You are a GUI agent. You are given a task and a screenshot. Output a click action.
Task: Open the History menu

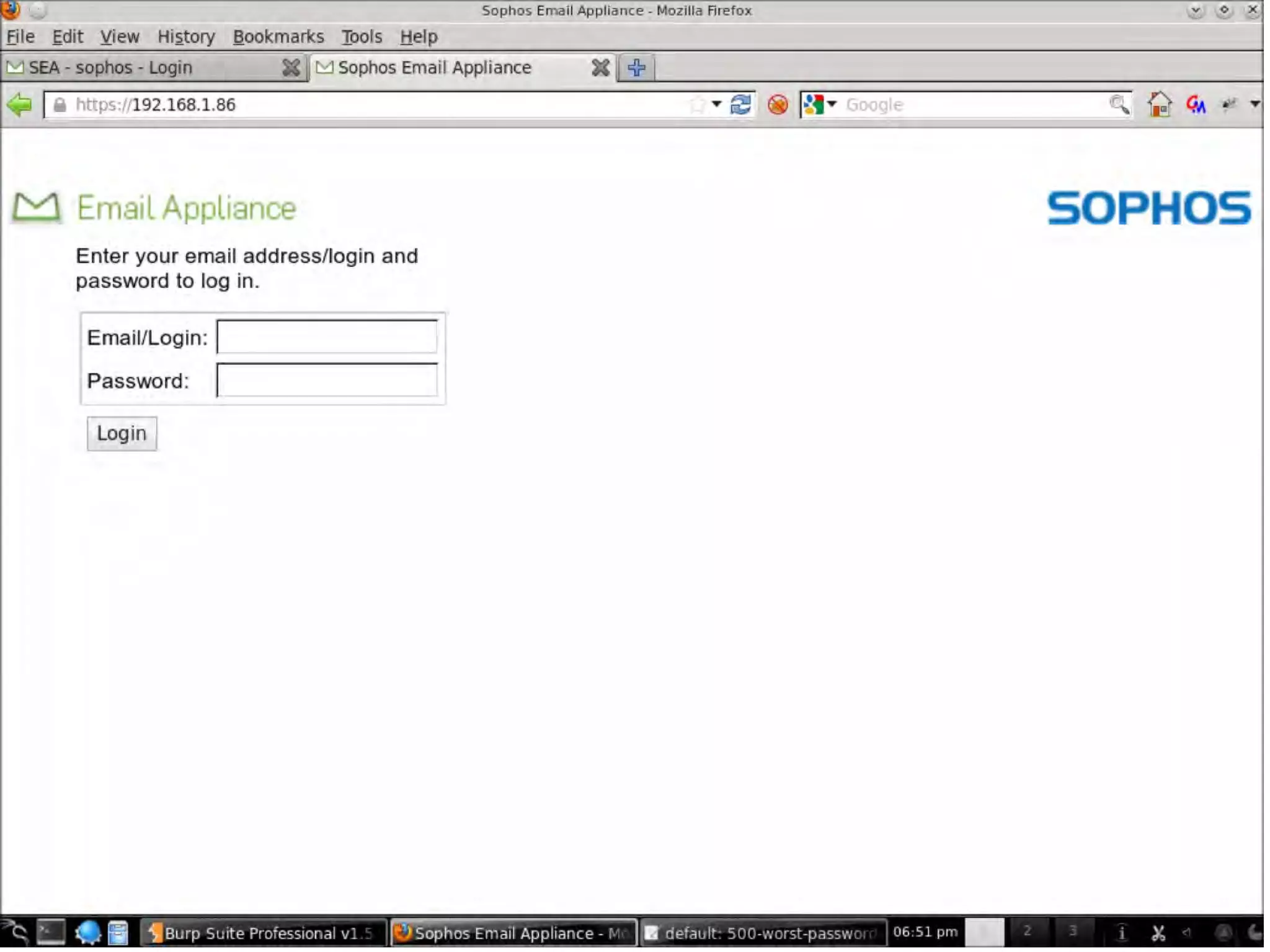coord(186,37)
